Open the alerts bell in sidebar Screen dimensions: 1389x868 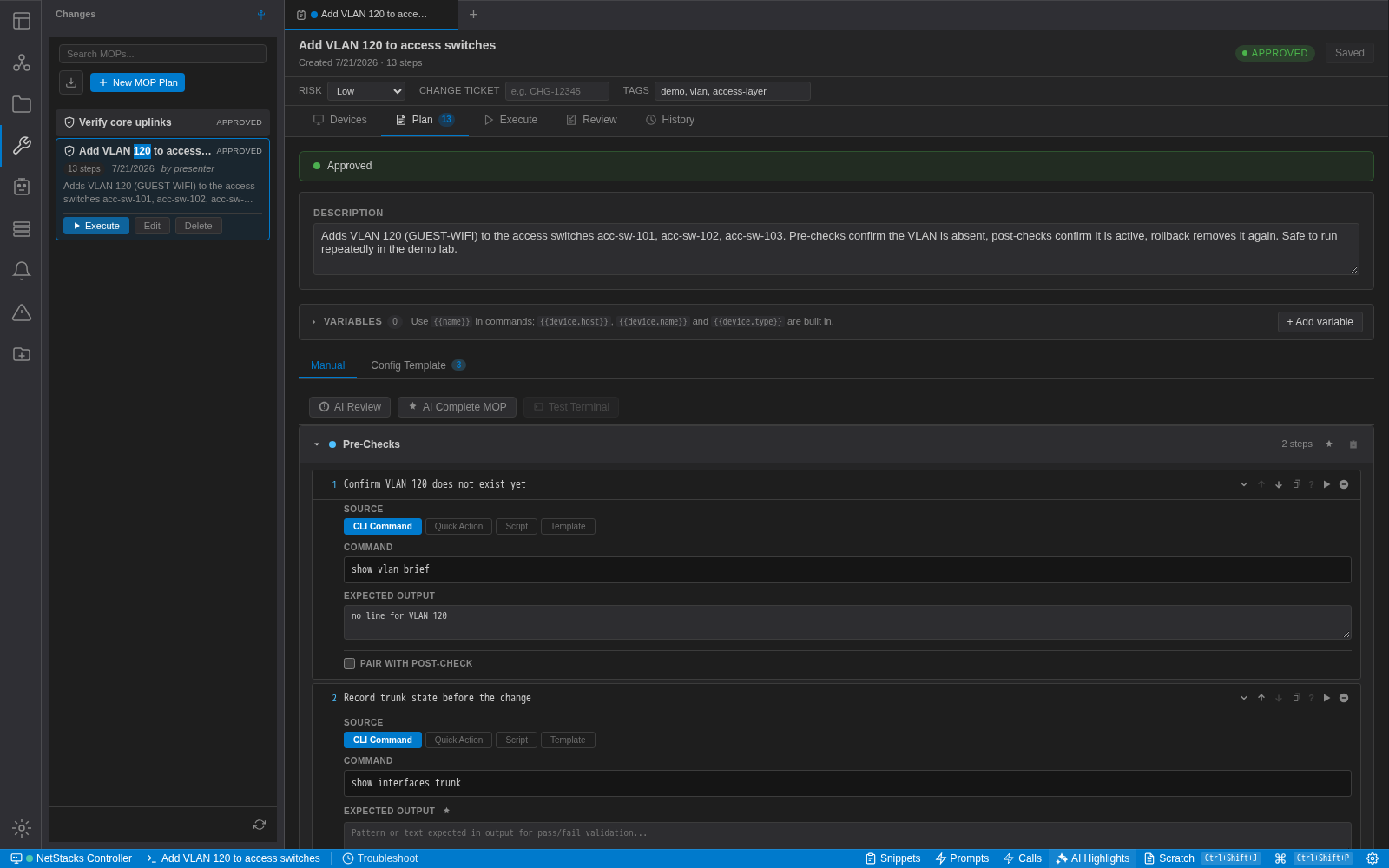point(22,271)
